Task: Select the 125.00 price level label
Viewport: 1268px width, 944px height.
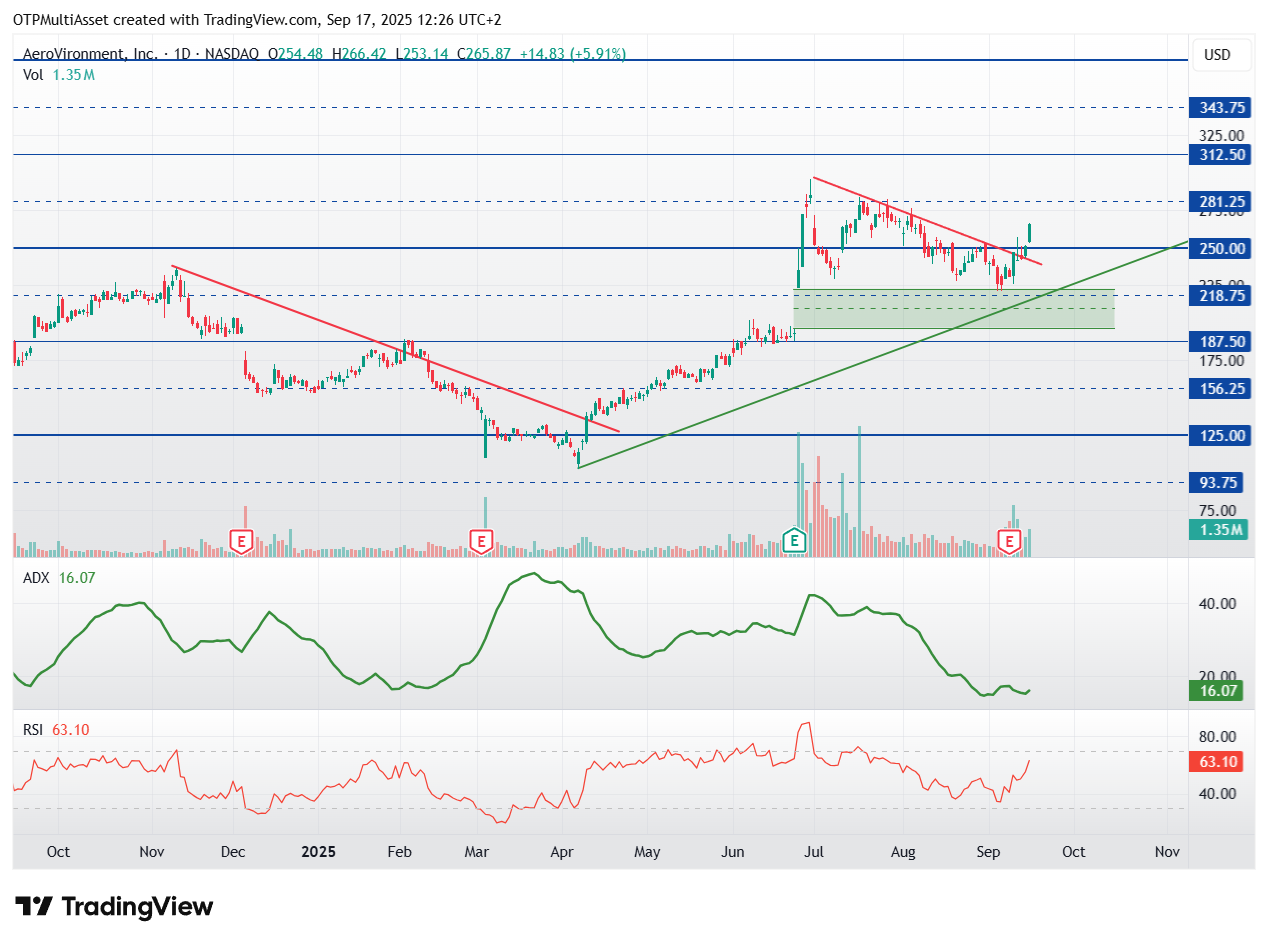Action: 1219,436
